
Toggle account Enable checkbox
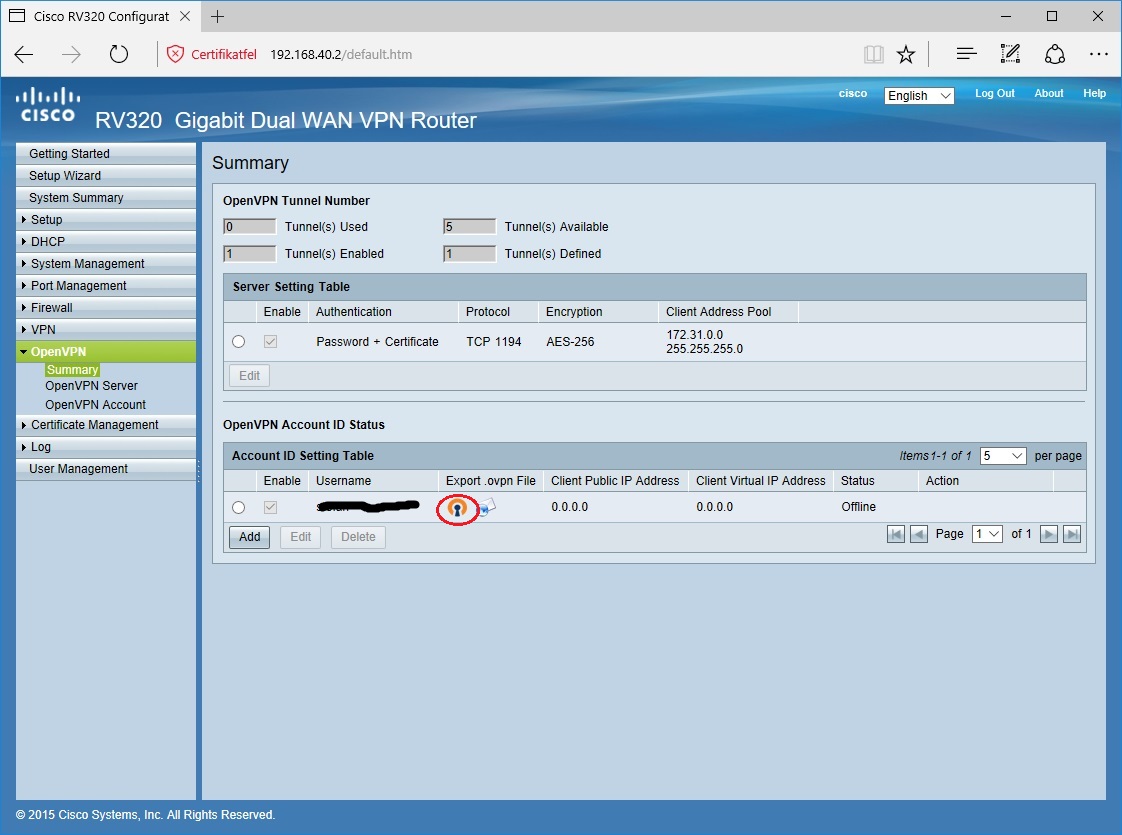tap(270, 507)
